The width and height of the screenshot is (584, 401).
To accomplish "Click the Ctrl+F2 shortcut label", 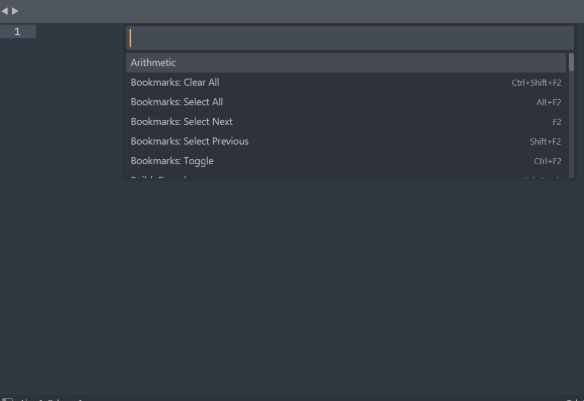I will tap(547, 161).
